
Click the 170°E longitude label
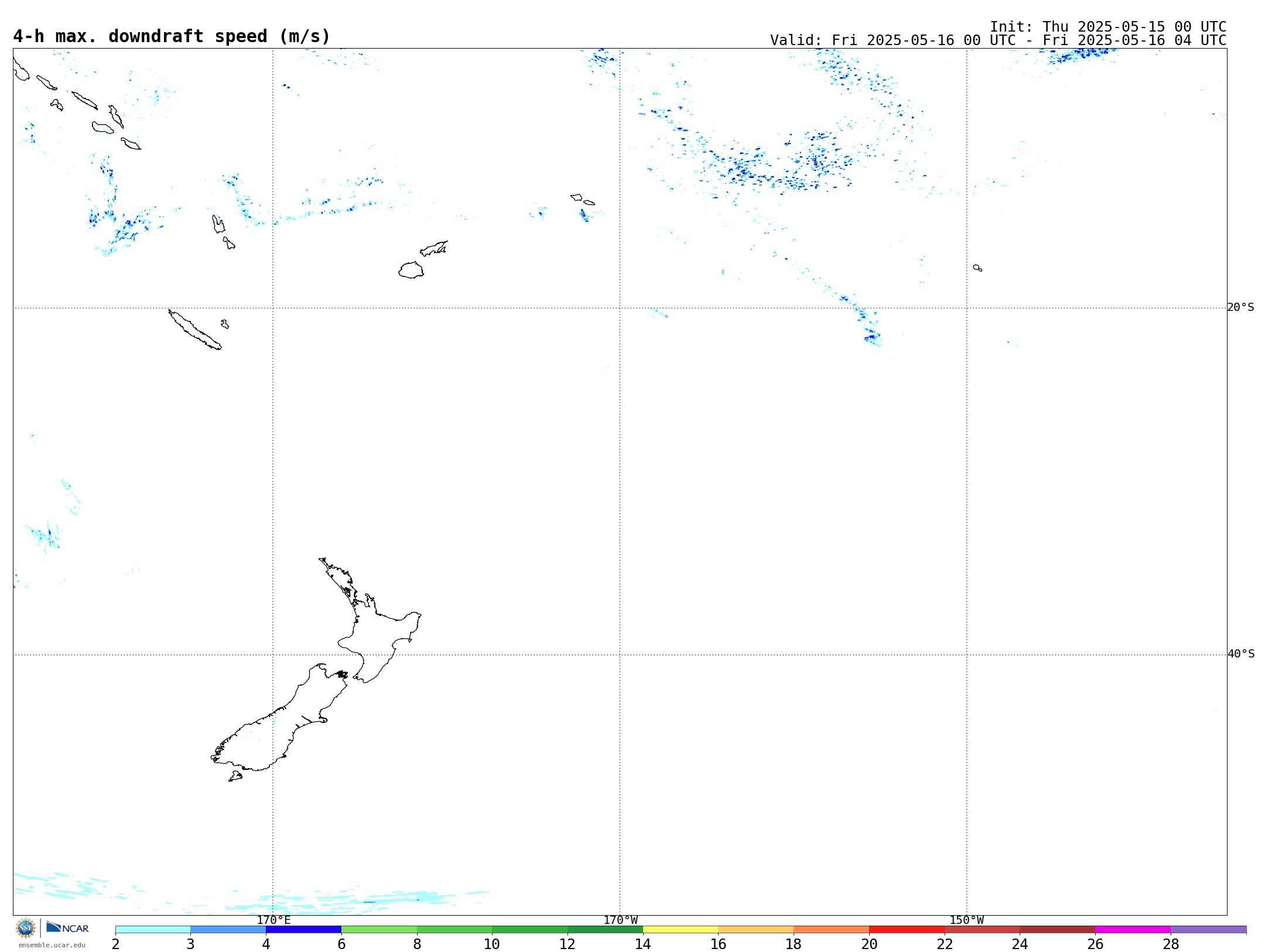click(273, 920)
